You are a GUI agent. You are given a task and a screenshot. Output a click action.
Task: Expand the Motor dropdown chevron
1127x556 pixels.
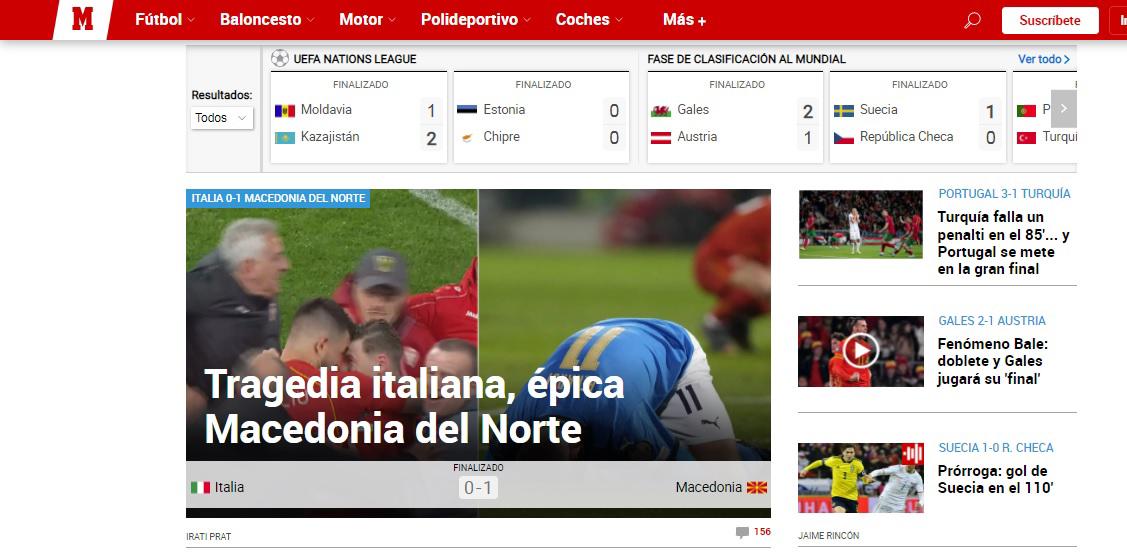pyautogui.click(x=392, y=21)
